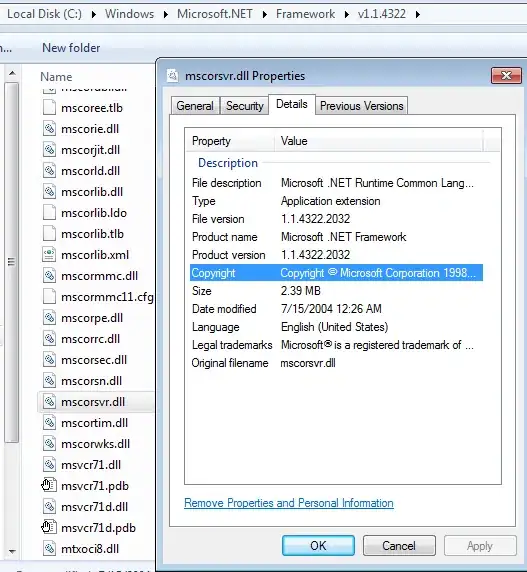Select the Details tab

[x=292, y=104]
